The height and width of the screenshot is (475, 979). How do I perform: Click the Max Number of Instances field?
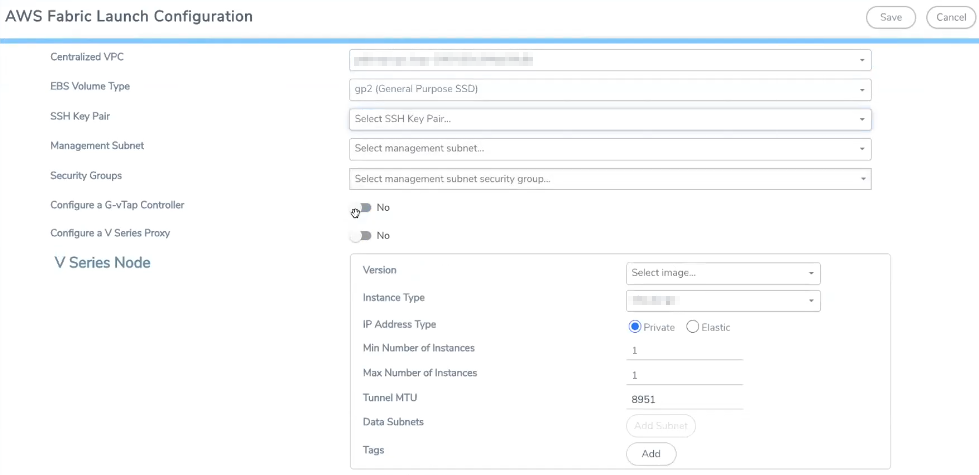tap(684, 376)
